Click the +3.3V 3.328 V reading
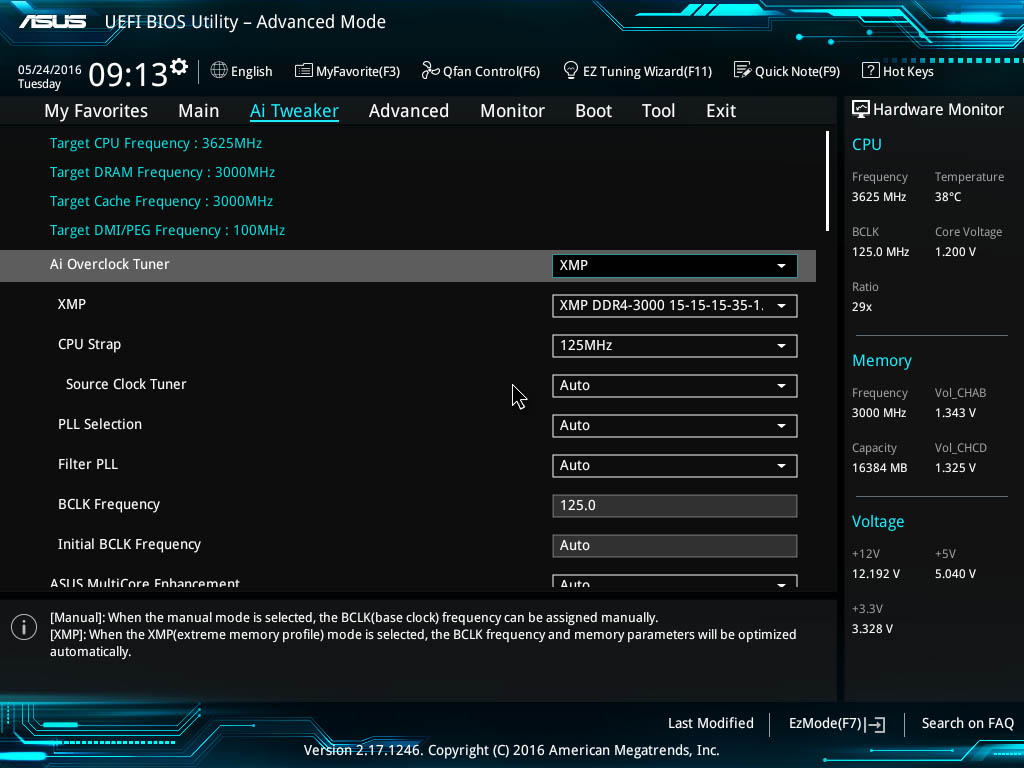Viewport: 1024px width, 768px height. pos(872,628)
